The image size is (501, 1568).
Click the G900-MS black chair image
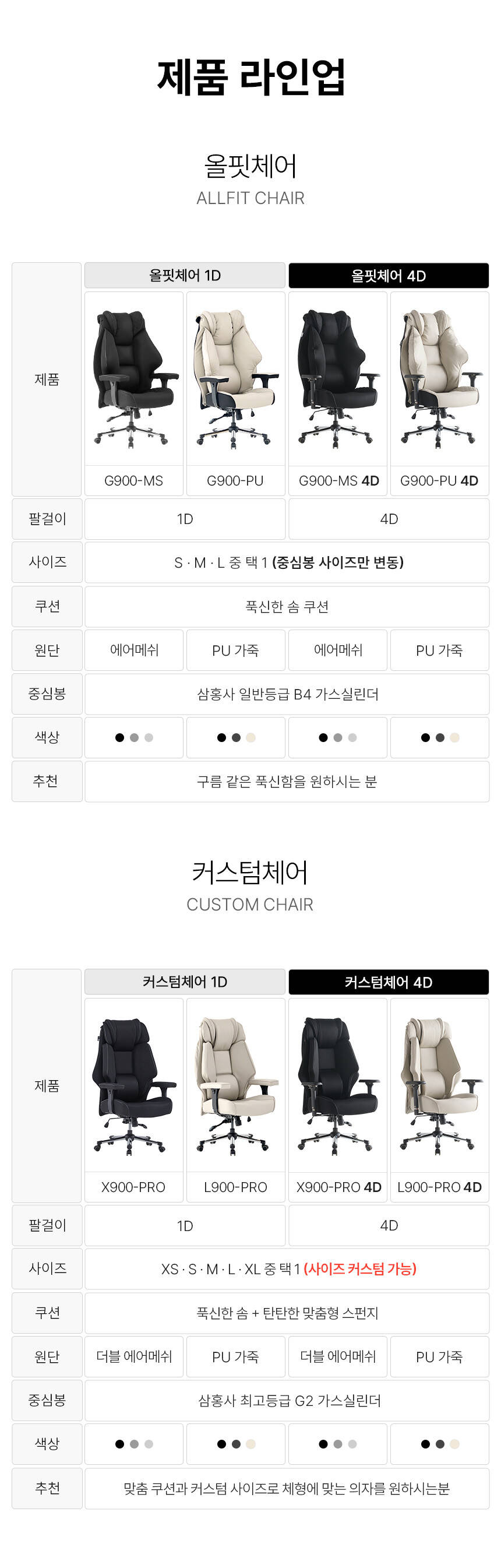coord(134,379)
